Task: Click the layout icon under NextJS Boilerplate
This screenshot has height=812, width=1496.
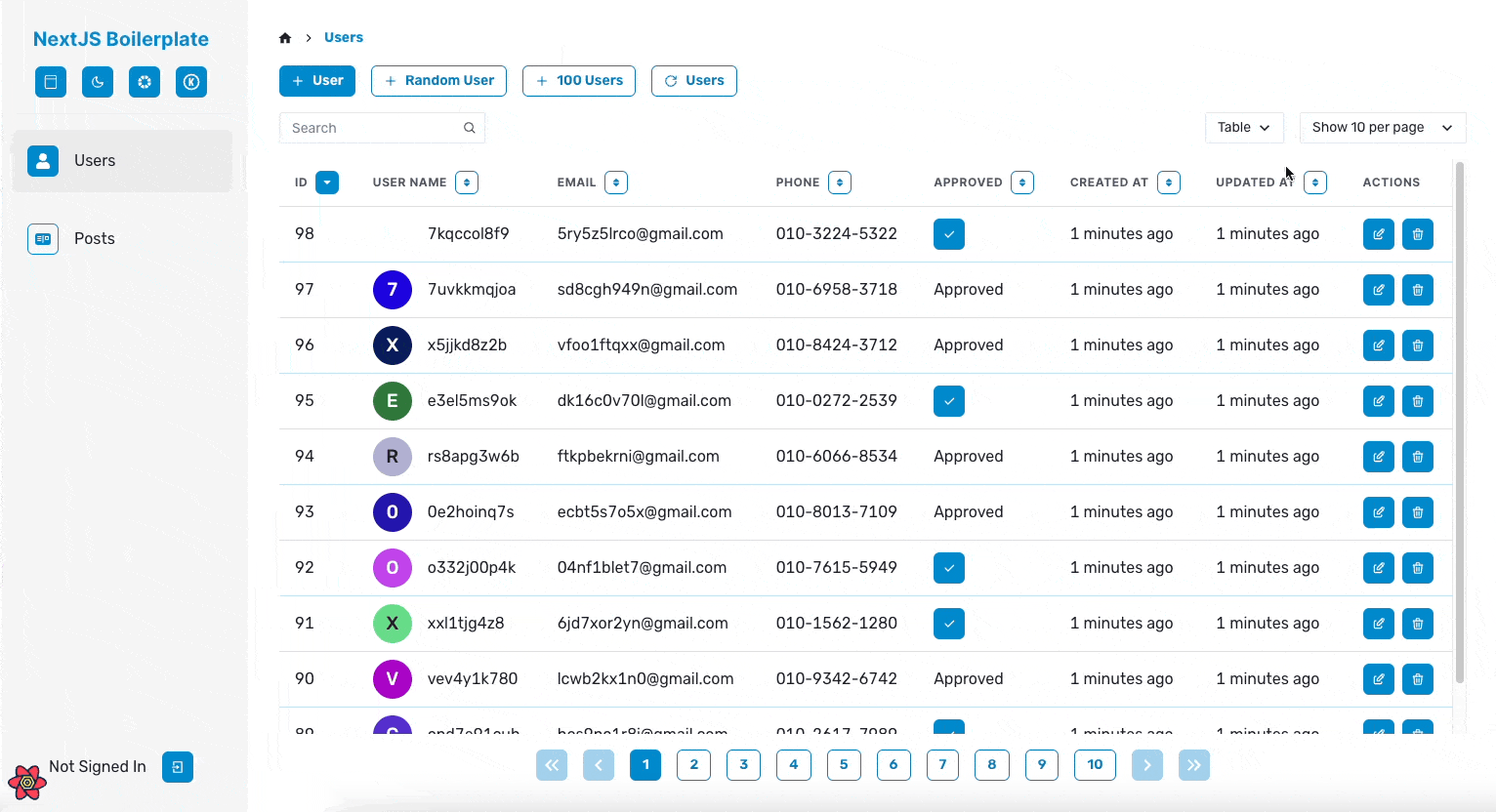Action: [51, 82]
